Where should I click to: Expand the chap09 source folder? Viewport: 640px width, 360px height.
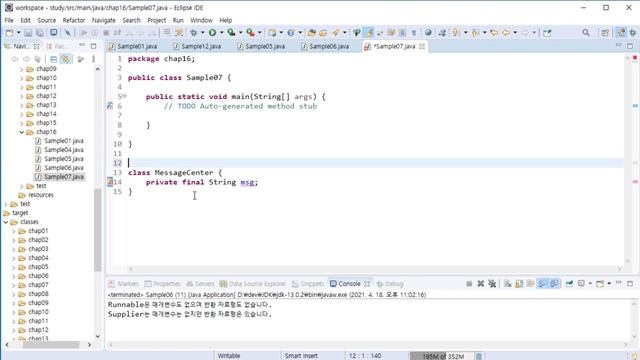click(22, 69)
